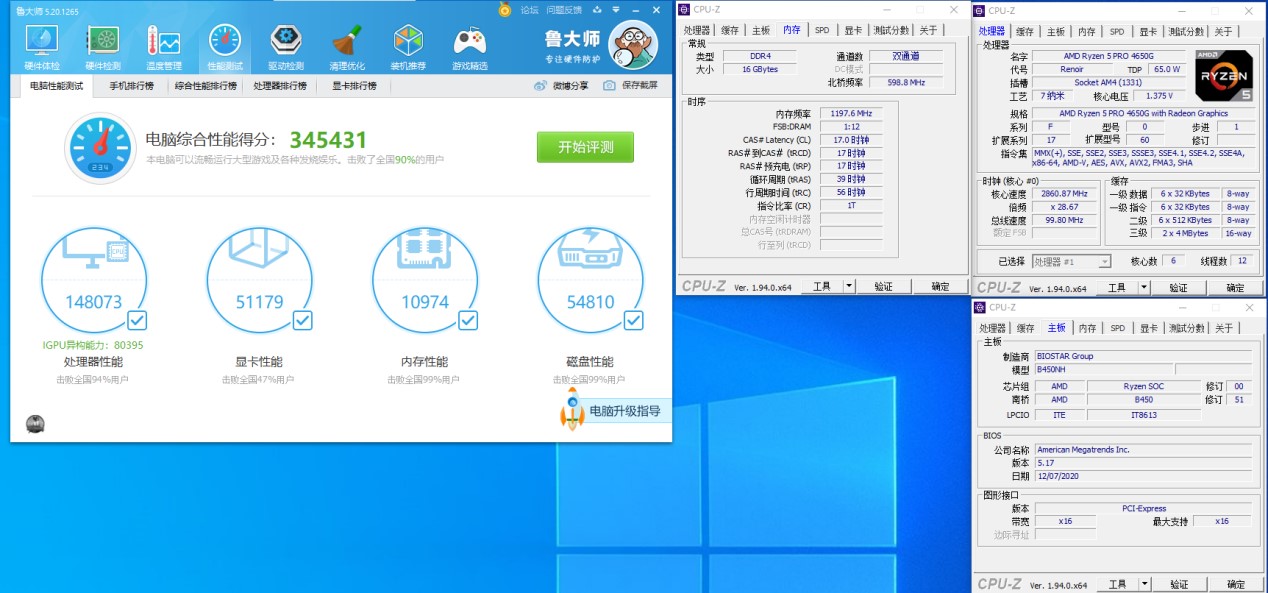1268x593 pixels.
Task: Click the rocket icon beside 电脑升级指导
Action: click(x=573, y=411)
